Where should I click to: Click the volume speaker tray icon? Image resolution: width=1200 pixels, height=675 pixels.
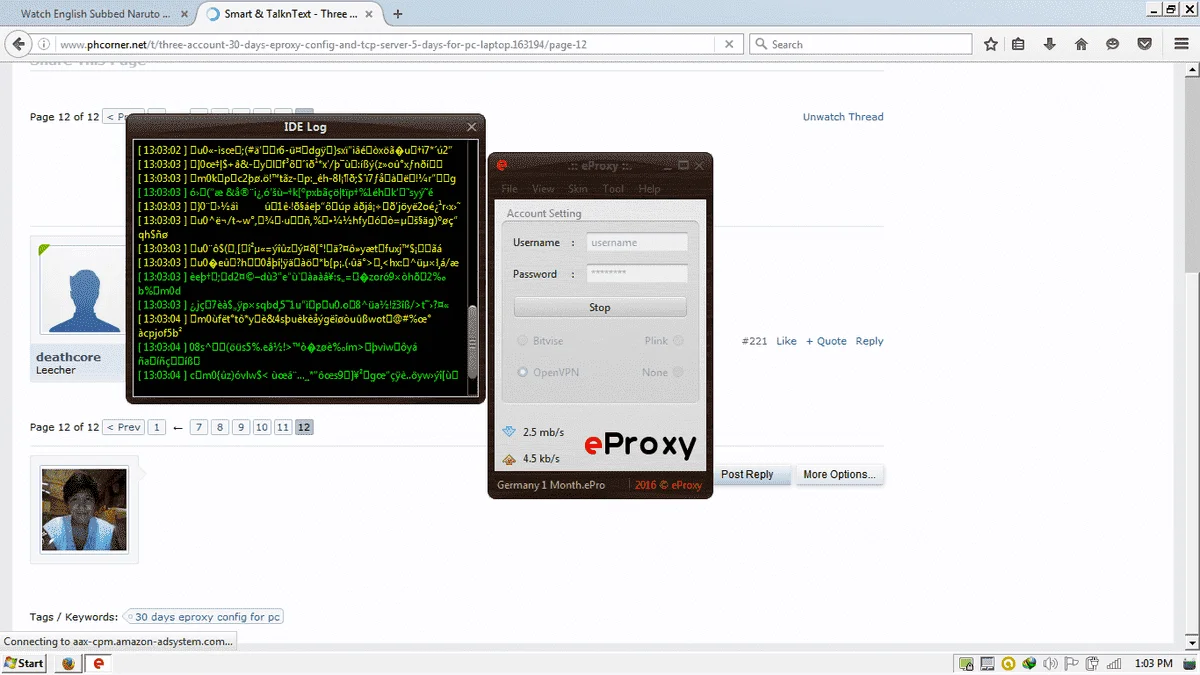(x=1049, y=663)
